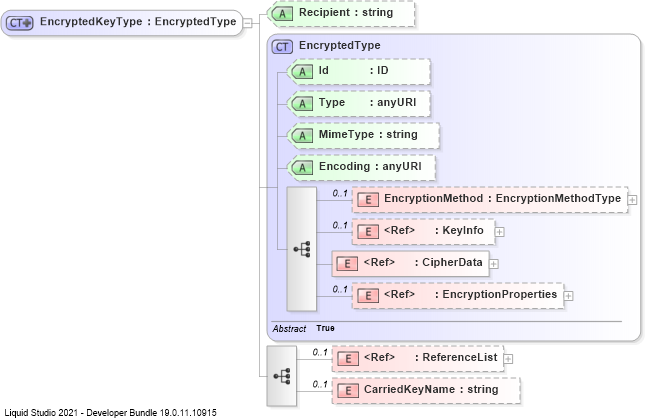Click the sequence compositor inside EncryptedType
Image resolution: width=645 pixels, height=418 pixels.
[302, 249]
